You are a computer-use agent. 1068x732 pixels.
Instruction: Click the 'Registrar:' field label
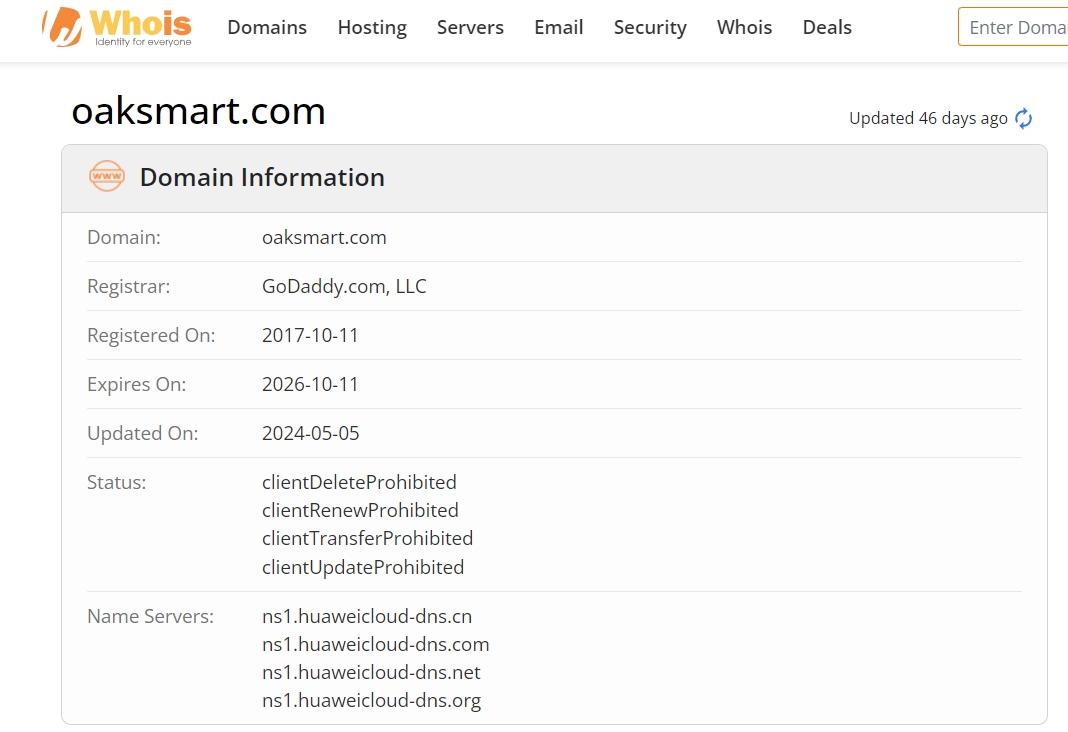click(129, 287)
